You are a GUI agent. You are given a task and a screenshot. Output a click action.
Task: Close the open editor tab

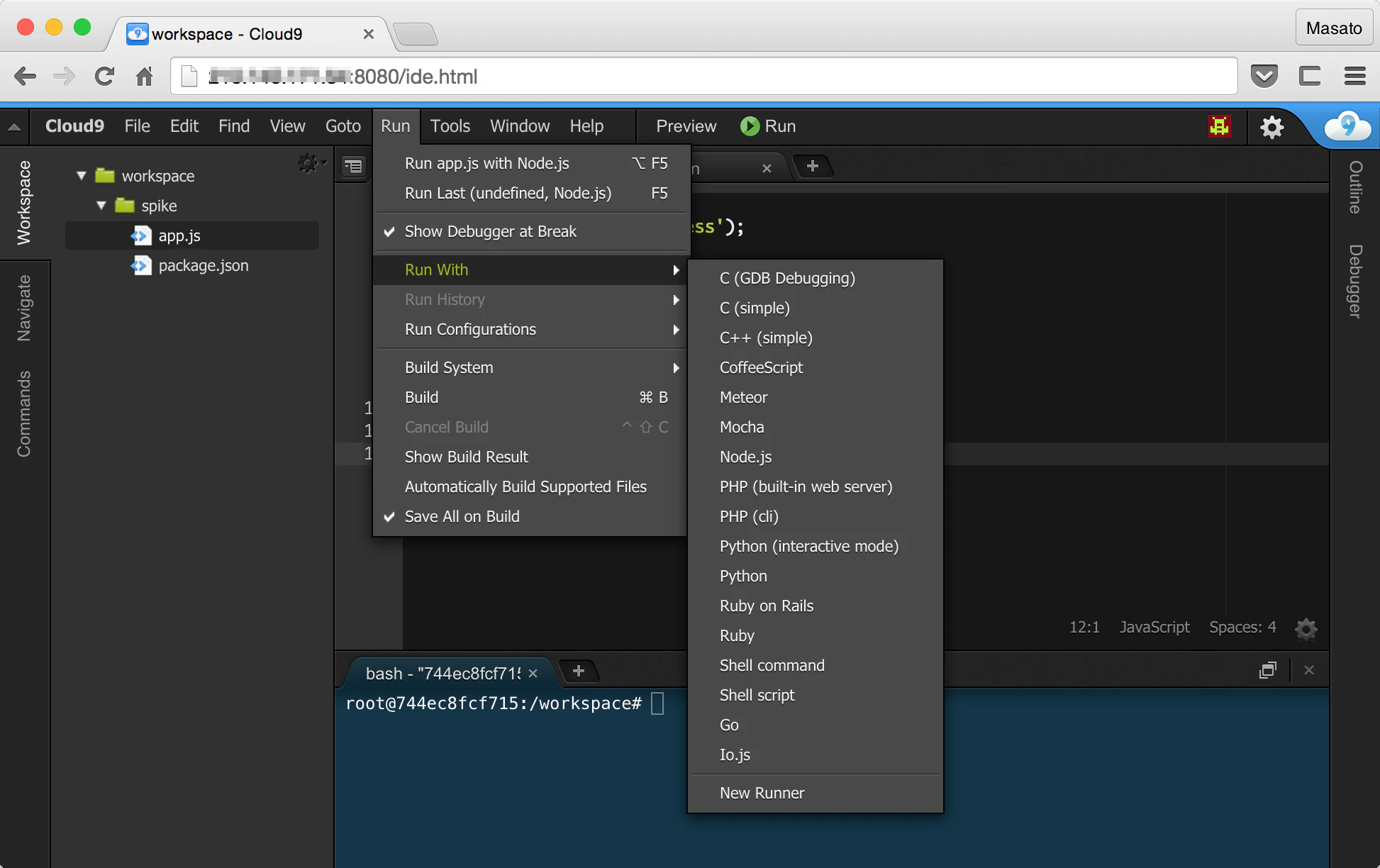tap(767, 169)
